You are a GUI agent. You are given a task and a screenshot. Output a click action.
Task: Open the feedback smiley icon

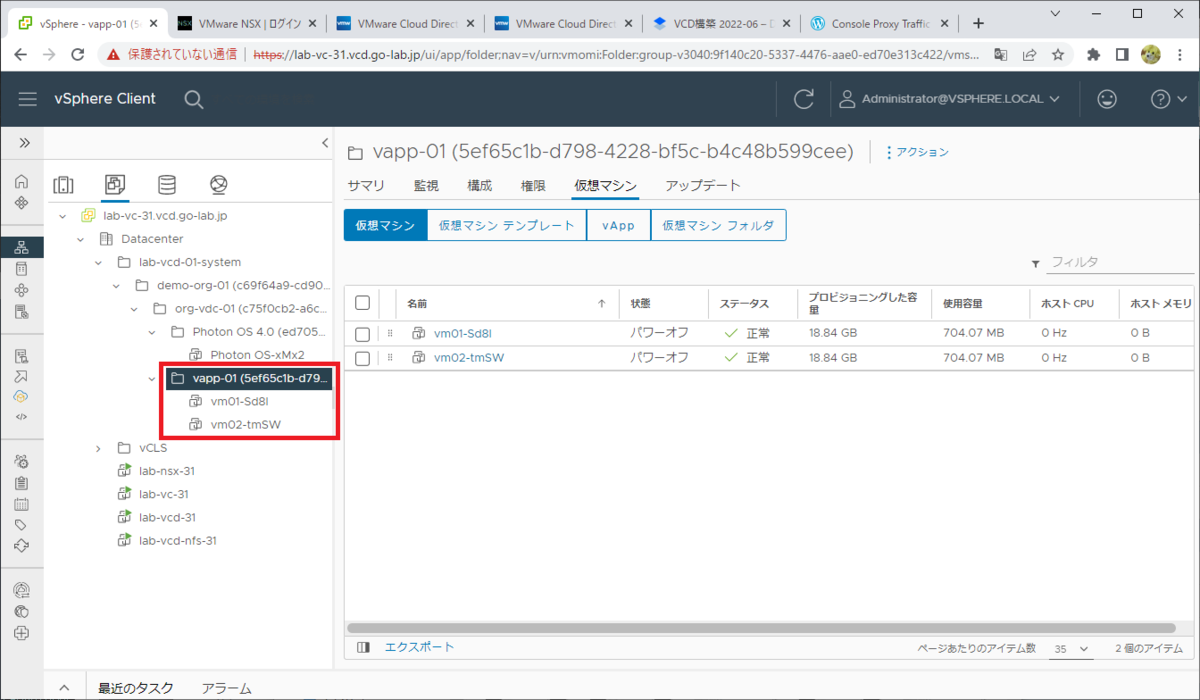pos(1107,99)
